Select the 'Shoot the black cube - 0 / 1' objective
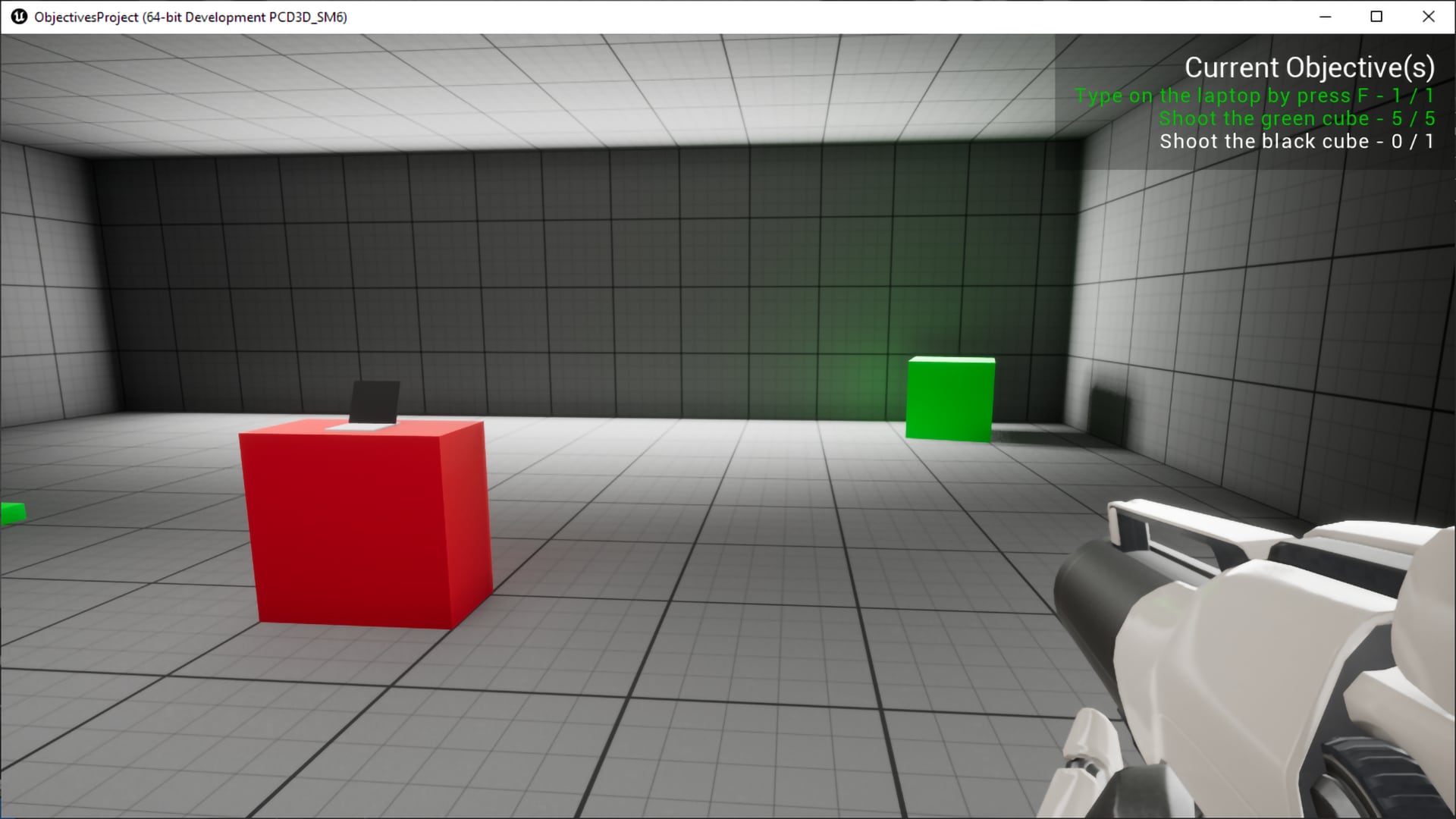 1295,141
